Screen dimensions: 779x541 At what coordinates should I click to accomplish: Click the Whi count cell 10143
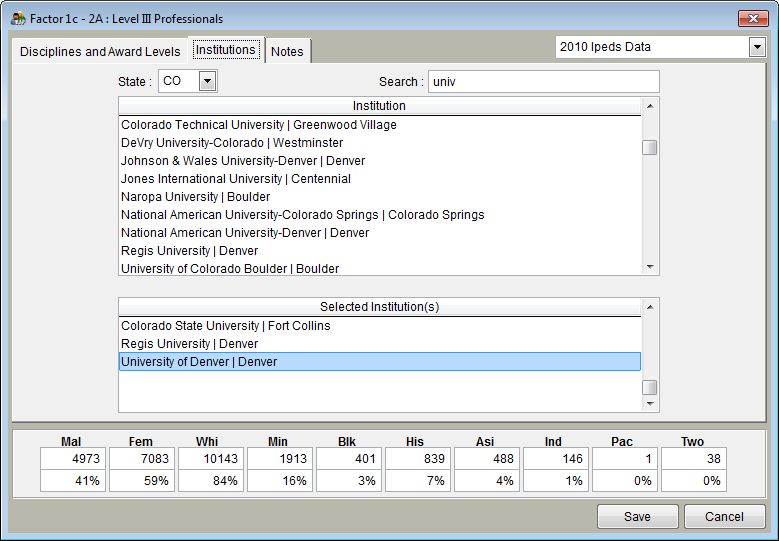point(211,459)
